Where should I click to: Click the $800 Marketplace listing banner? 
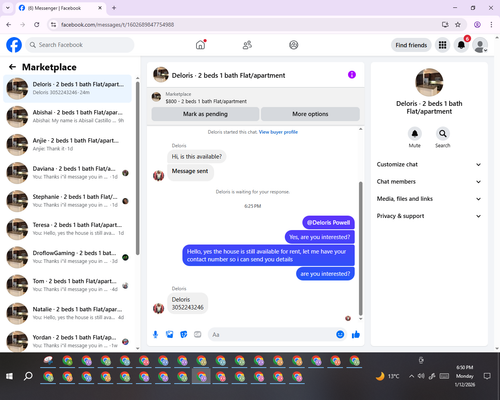(x=256, y=98)
